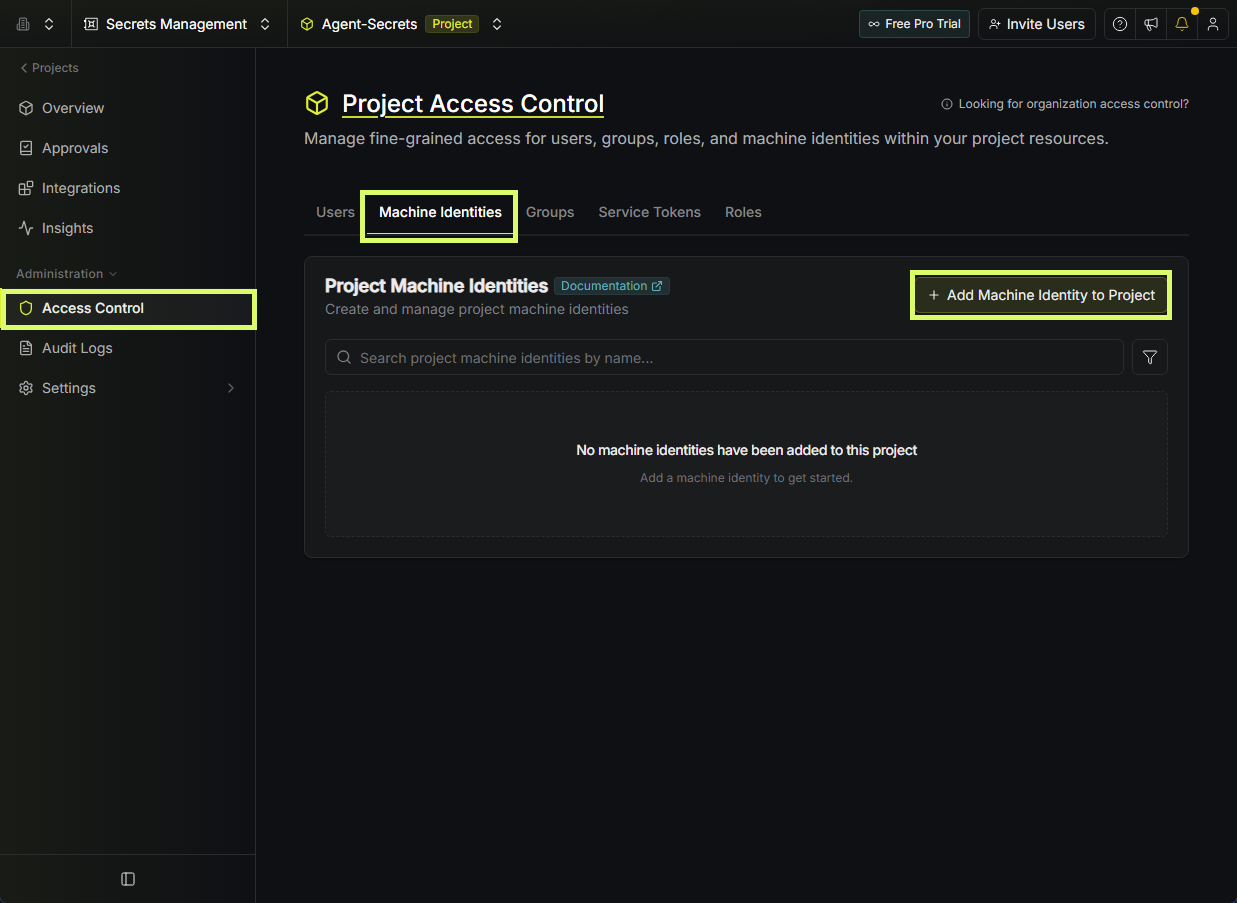Click the Approvals checklist icon
This screenshot has width=1237, height=903.
[x=26, y=148]
